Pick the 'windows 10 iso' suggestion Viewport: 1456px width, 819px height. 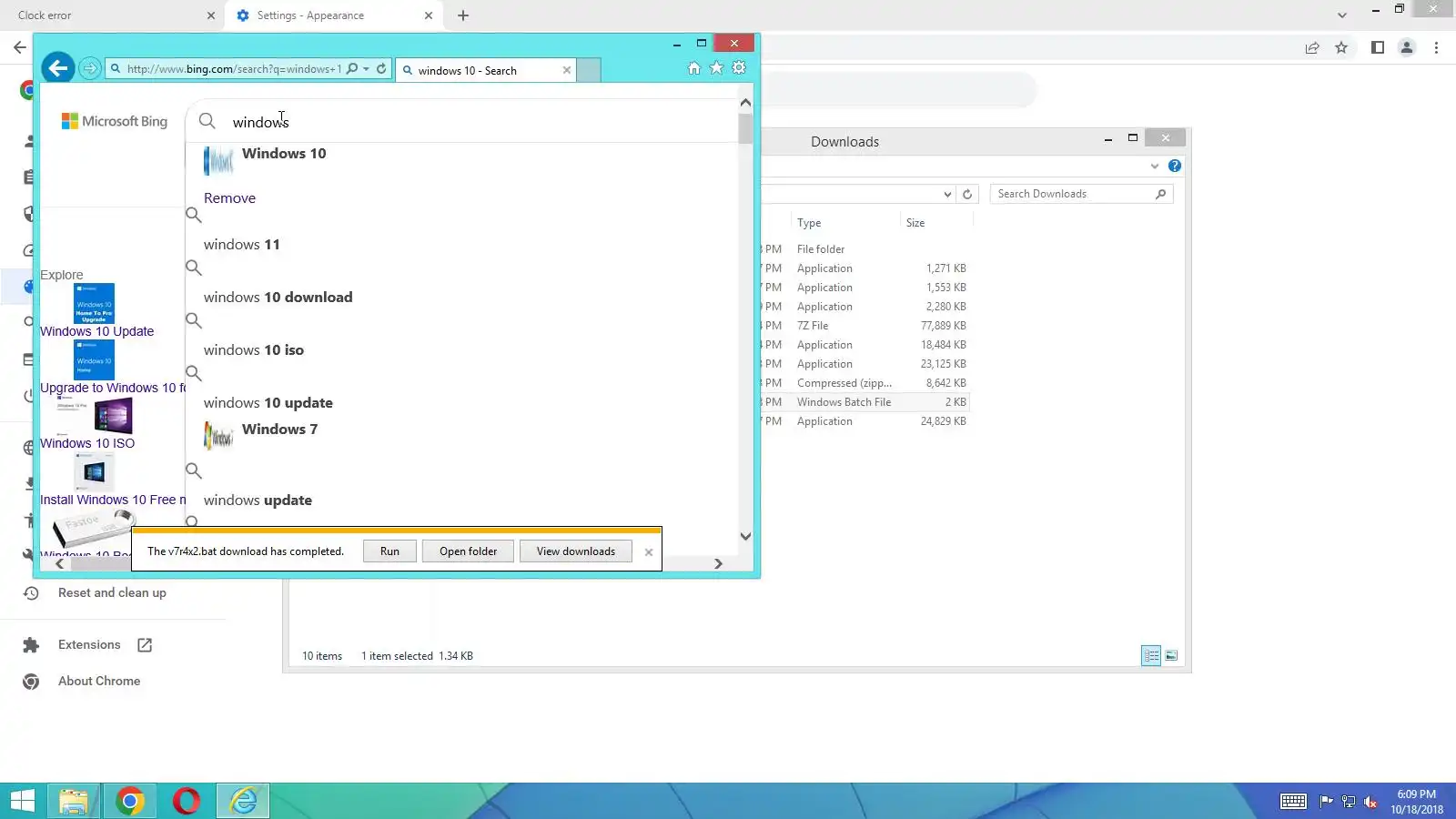254,350
